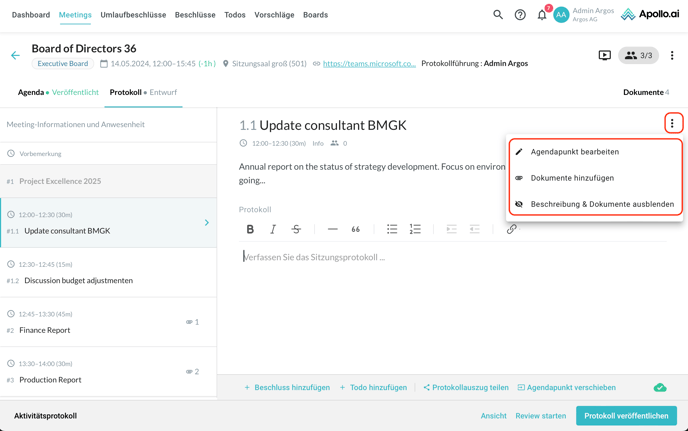This screenshot has width=688, height=431.
Task: Switch to the Agenda tab
Action: click(31, 92)
